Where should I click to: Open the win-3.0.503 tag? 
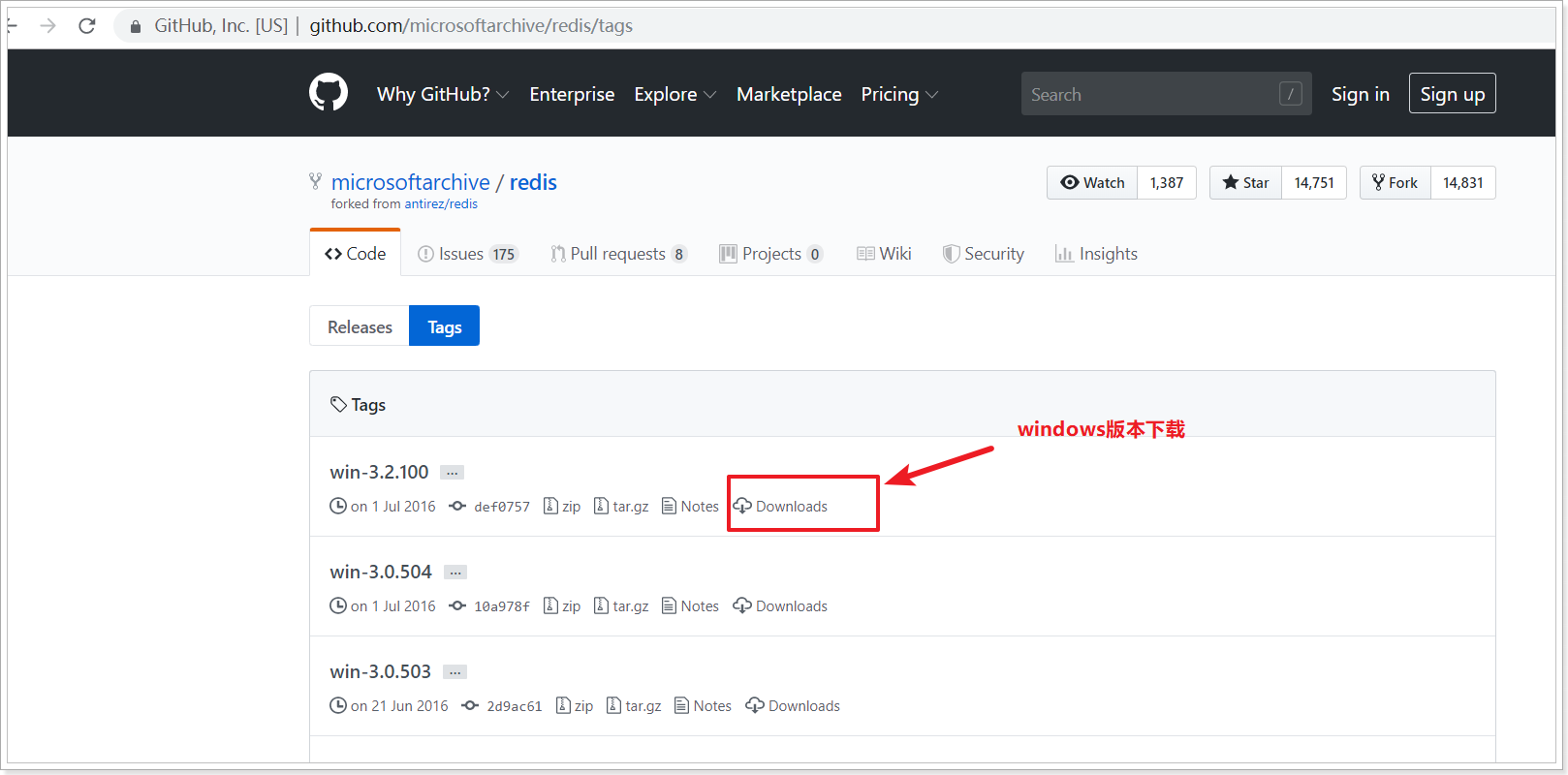click(x=380, y=671)
